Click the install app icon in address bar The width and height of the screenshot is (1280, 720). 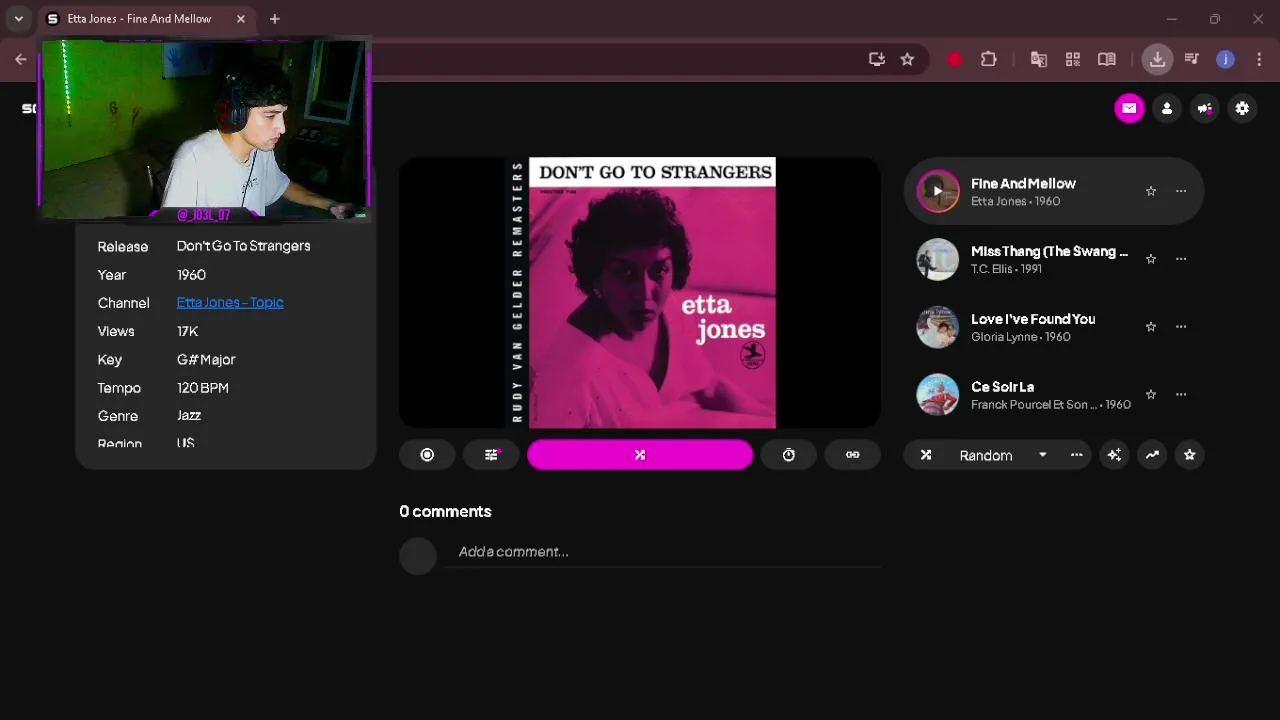coord(877,60)
